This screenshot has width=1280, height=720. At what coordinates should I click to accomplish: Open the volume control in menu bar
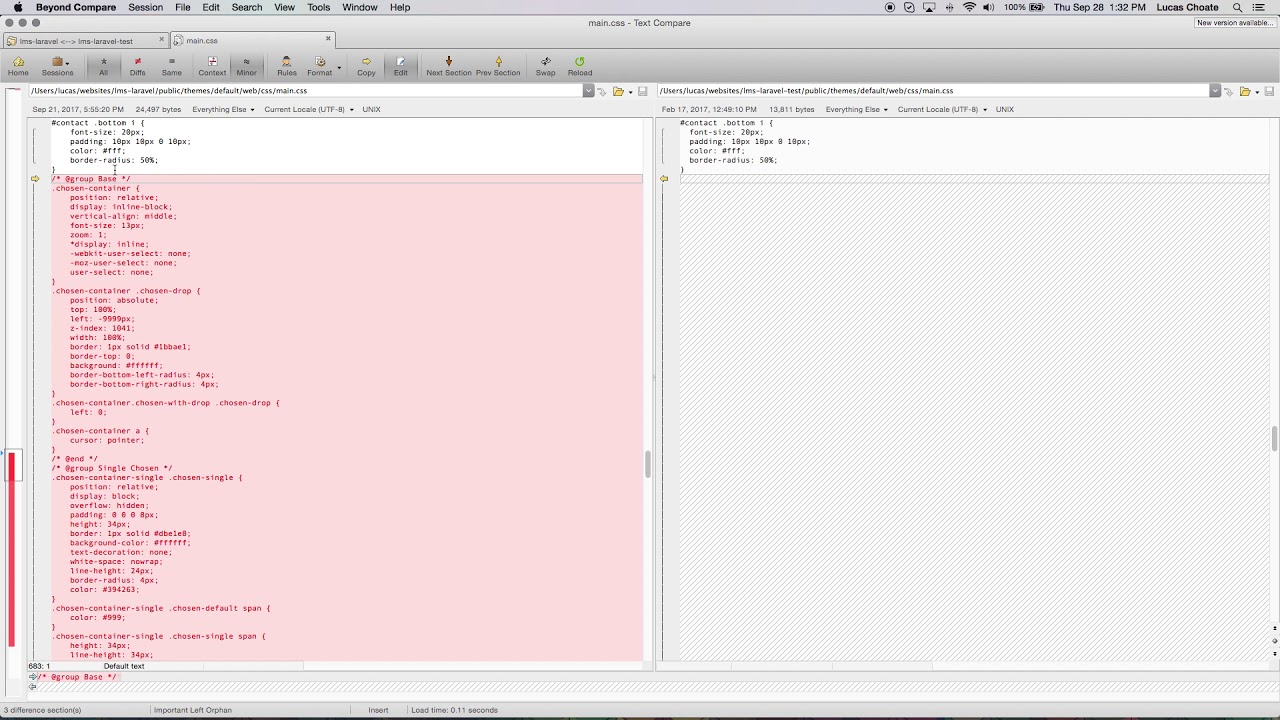[x=989, y=7]
